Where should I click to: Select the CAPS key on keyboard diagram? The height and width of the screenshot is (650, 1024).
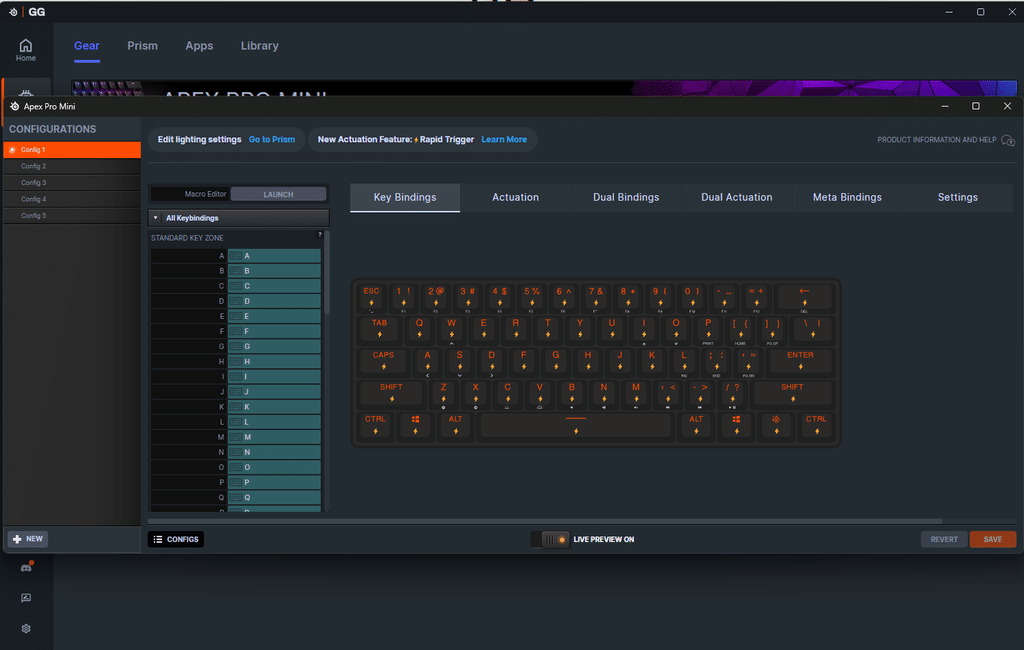(383, 361)
